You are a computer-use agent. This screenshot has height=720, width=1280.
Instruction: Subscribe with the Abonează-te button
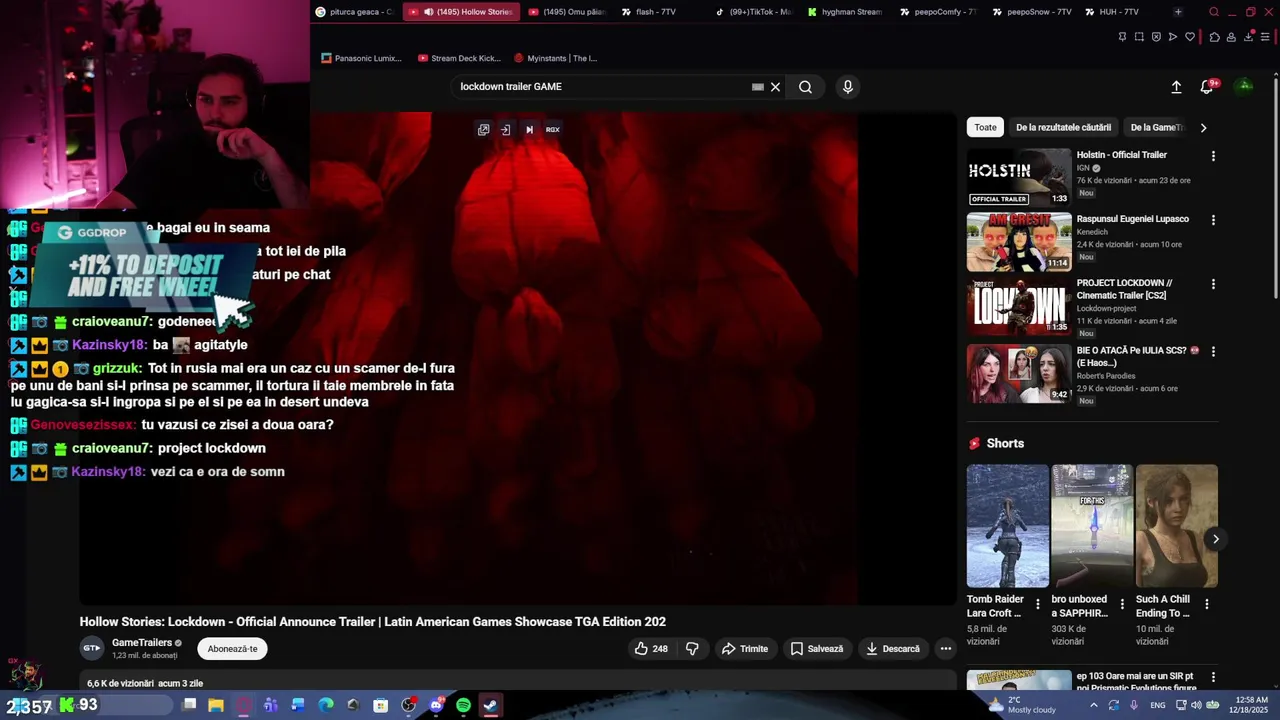click(x=232, y=649)
